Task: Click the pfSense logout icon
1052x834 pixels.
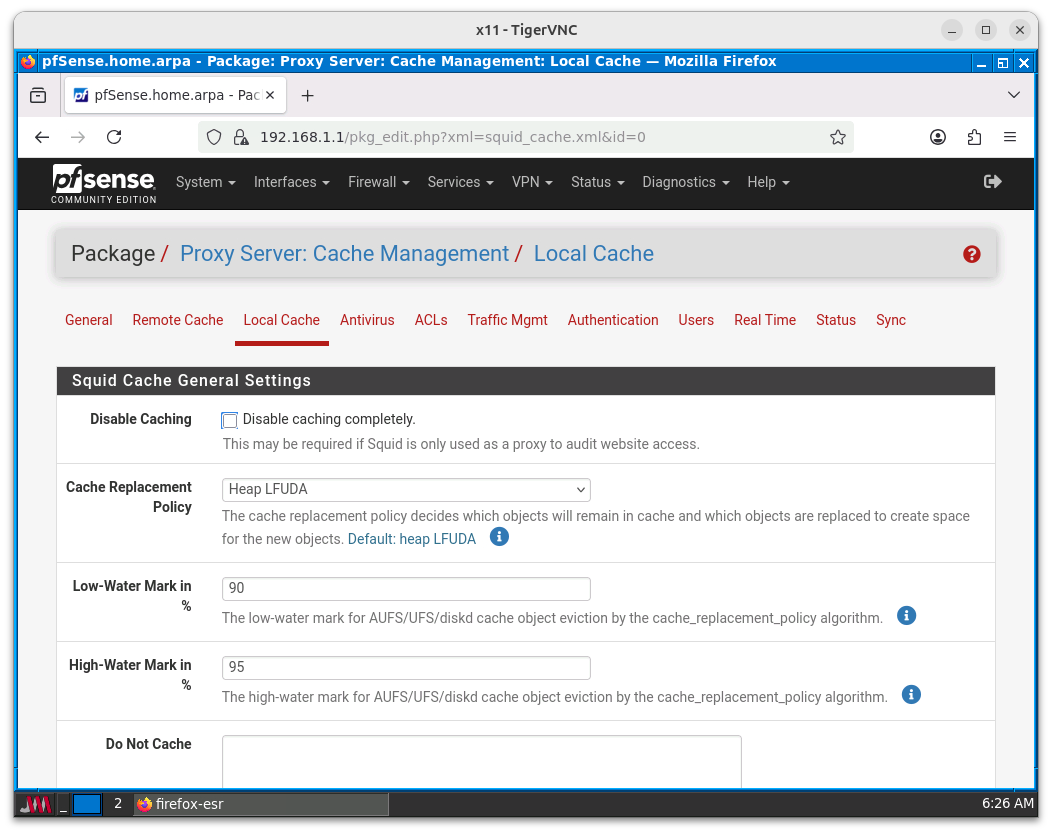Action: point(992,181)
